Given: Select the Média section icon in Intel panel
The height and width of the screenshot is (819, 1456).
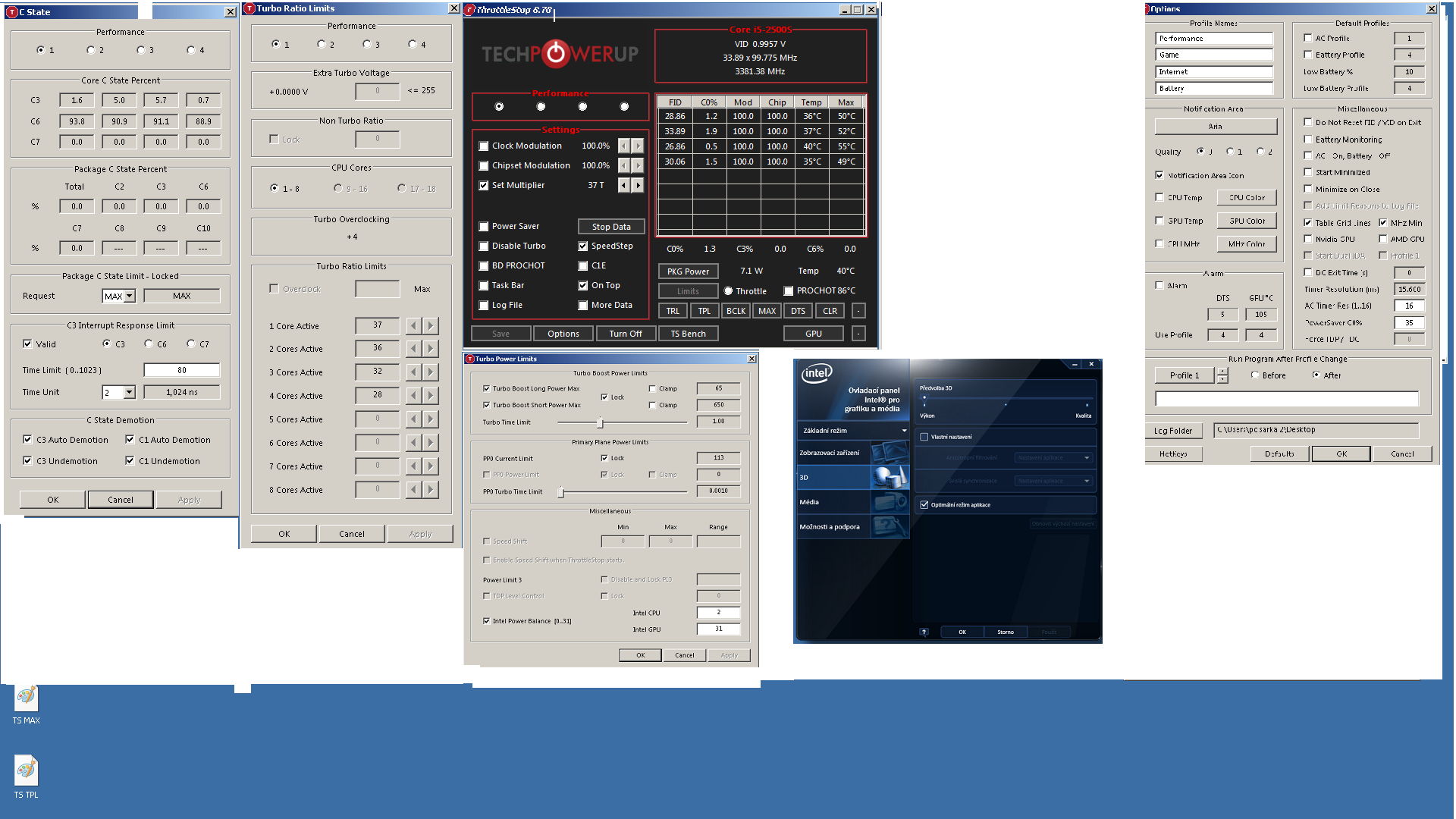Looking at the screenshot, I should [889, 502].
